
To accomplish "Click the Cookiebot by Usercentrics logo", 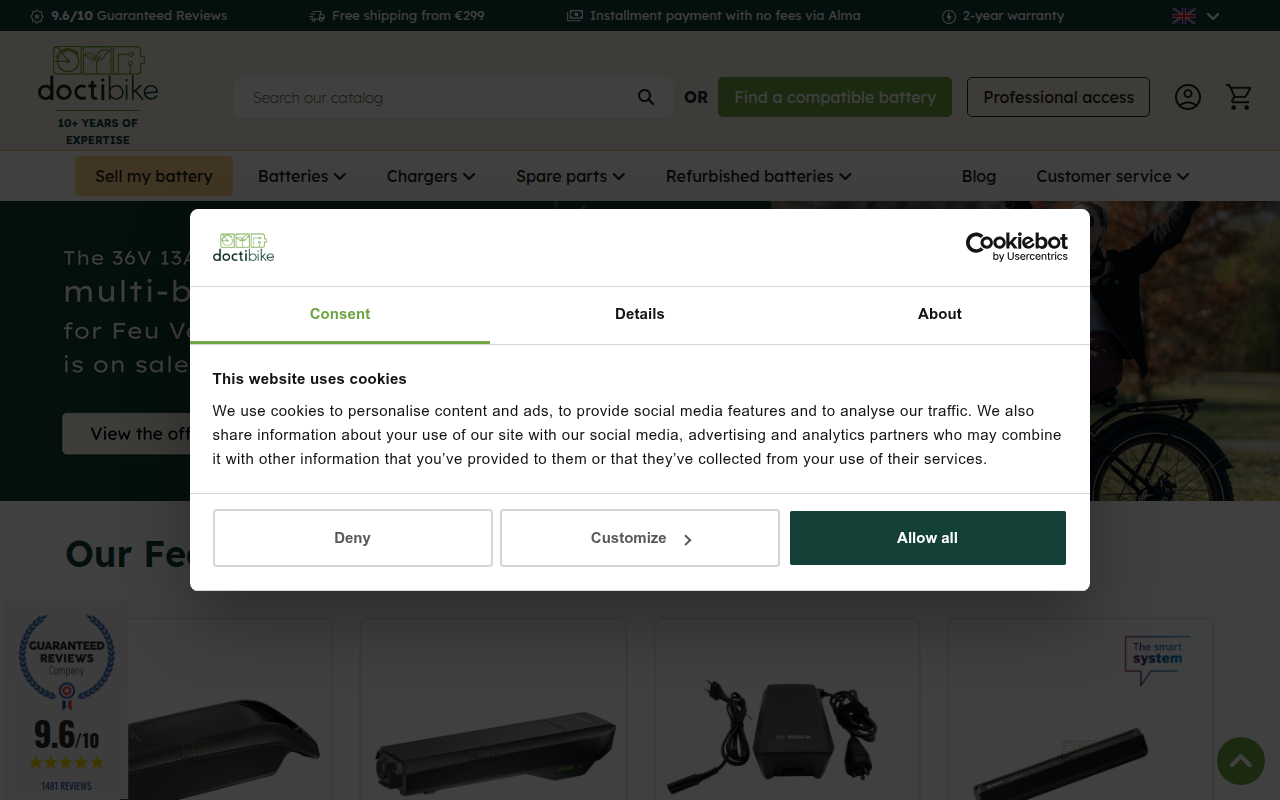I will 1016,247.
